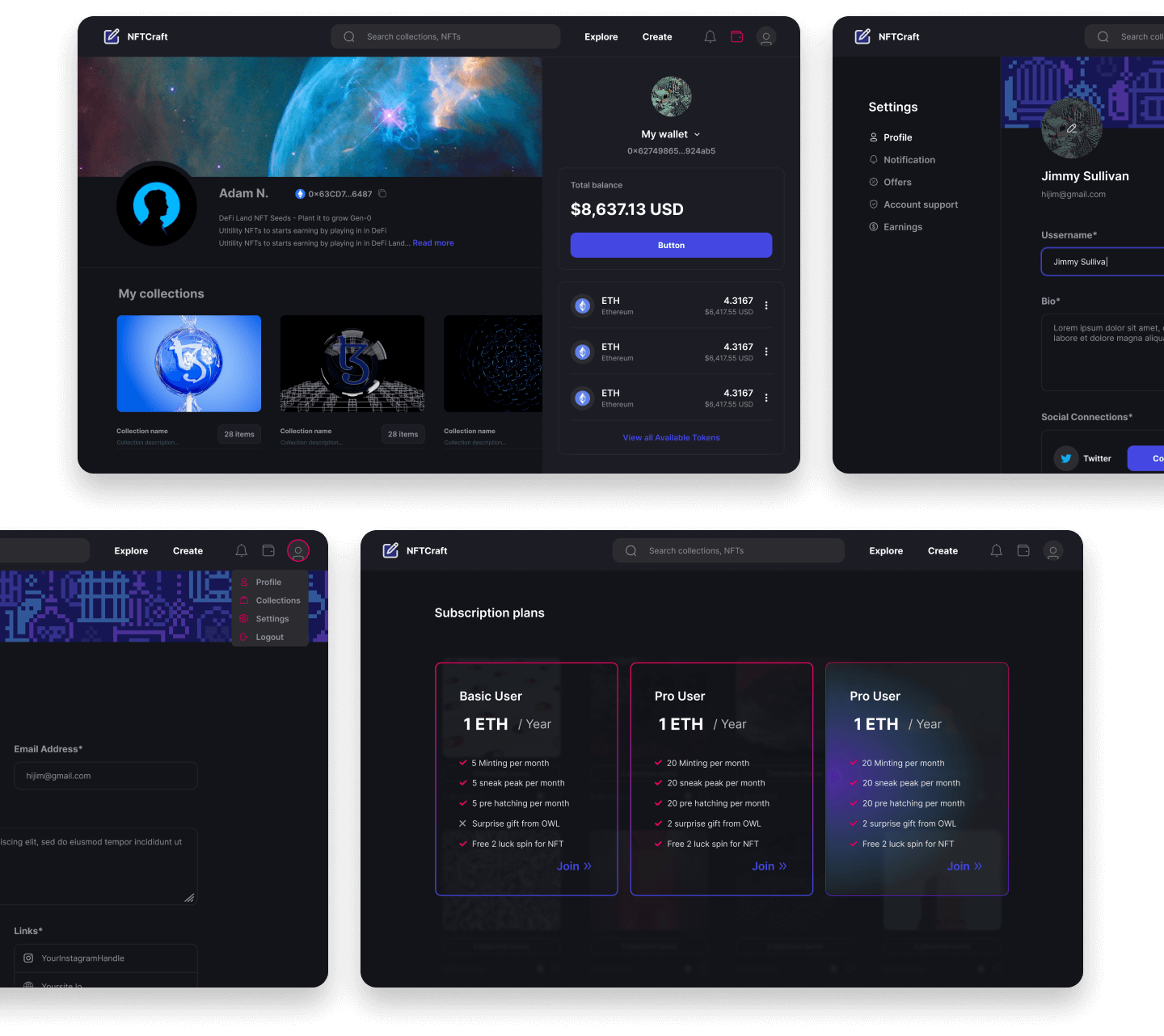The image size is (1164, 1036).
Task: Click the Total balance $8,637.13 USD amount
Action: pos(627,209)
